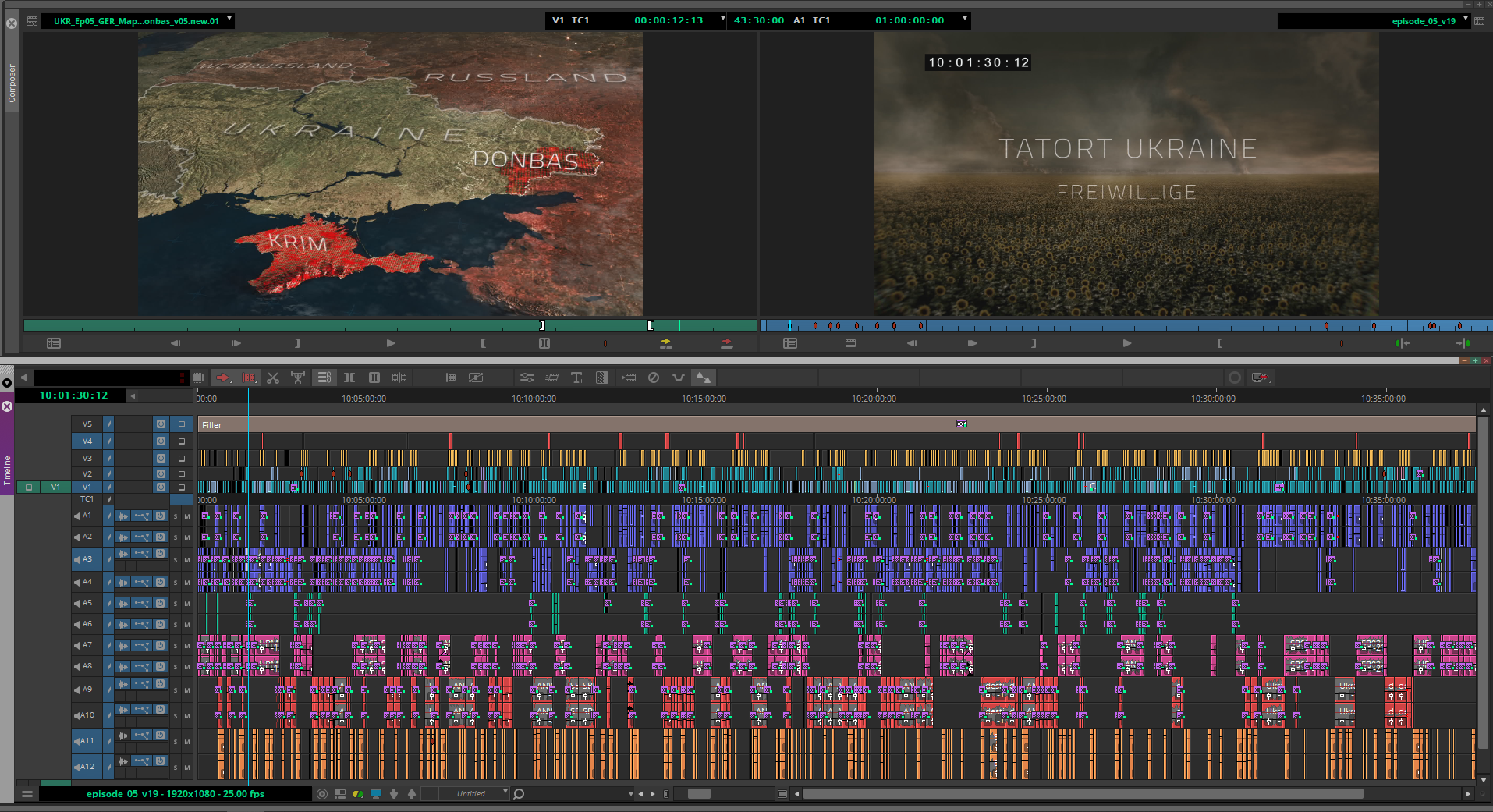
Task: Open the Composer side tab
Action: pos(12,83)
